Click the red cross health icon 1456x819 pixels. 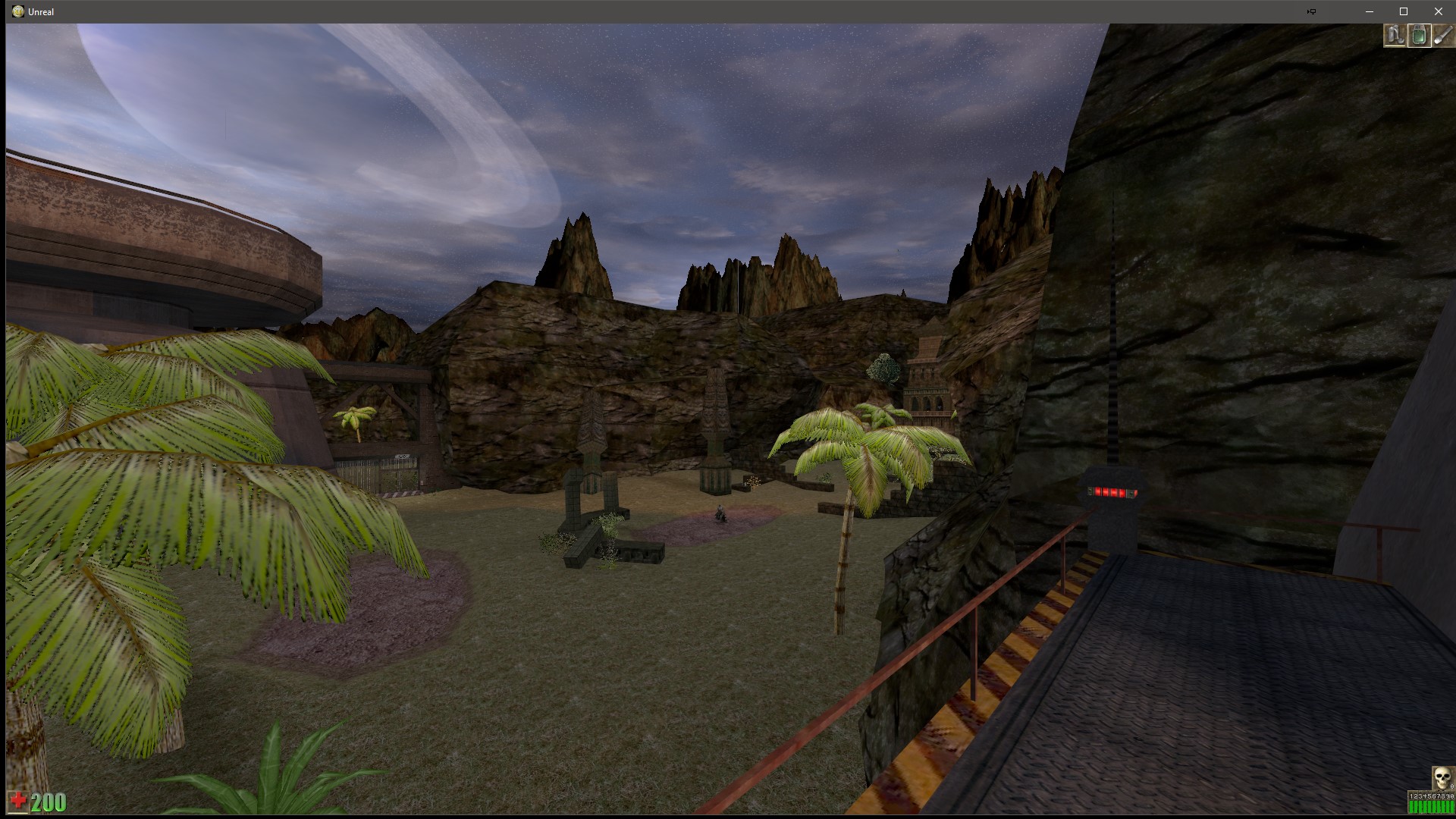tap(18, 802)
